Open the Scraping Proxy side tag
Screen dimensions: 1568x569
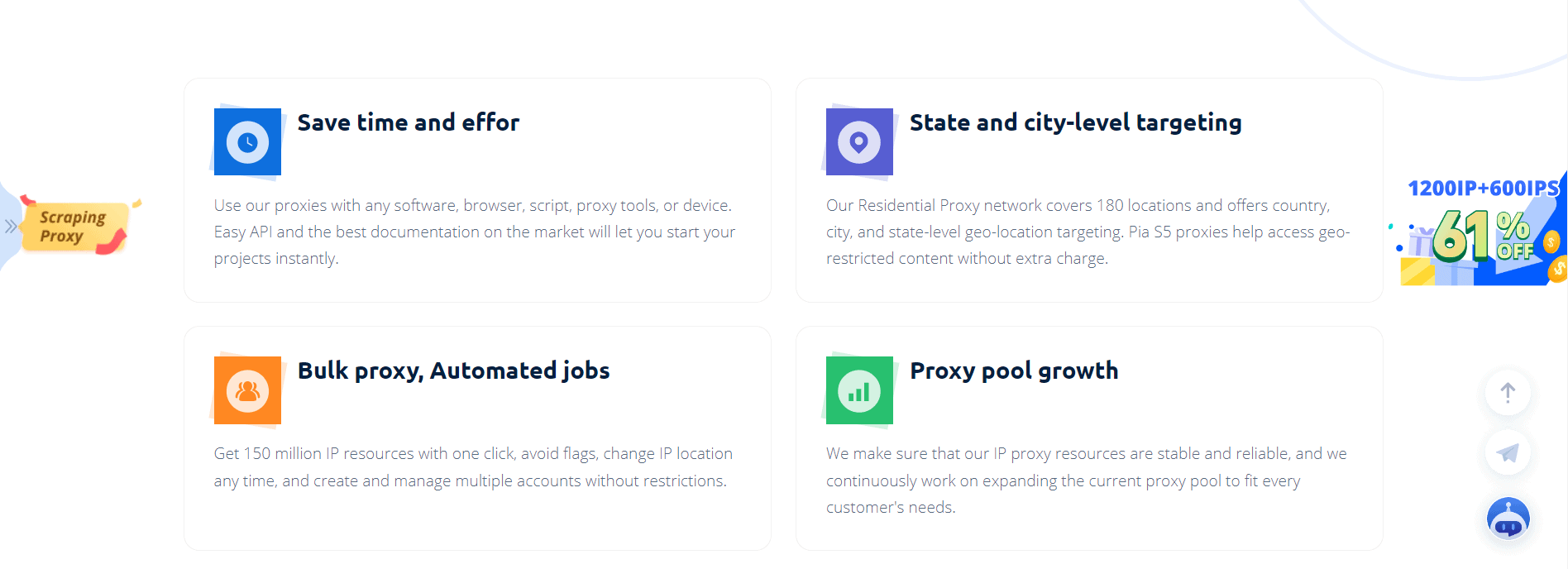coord(74,227)
